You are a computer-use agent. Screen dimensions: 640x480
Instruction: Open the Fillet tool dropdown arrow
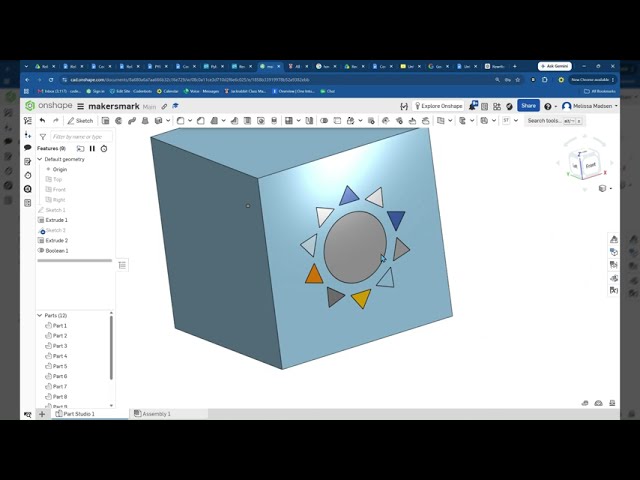pyautogui.click(x=190, y=120)
